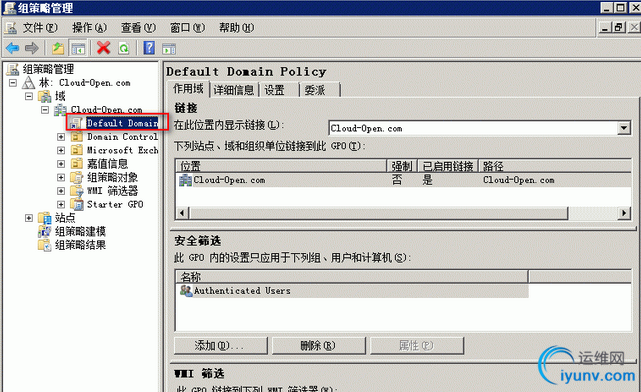Click the Starter GPO folder icon
641x392 pixels.
(x=76, y=204)
